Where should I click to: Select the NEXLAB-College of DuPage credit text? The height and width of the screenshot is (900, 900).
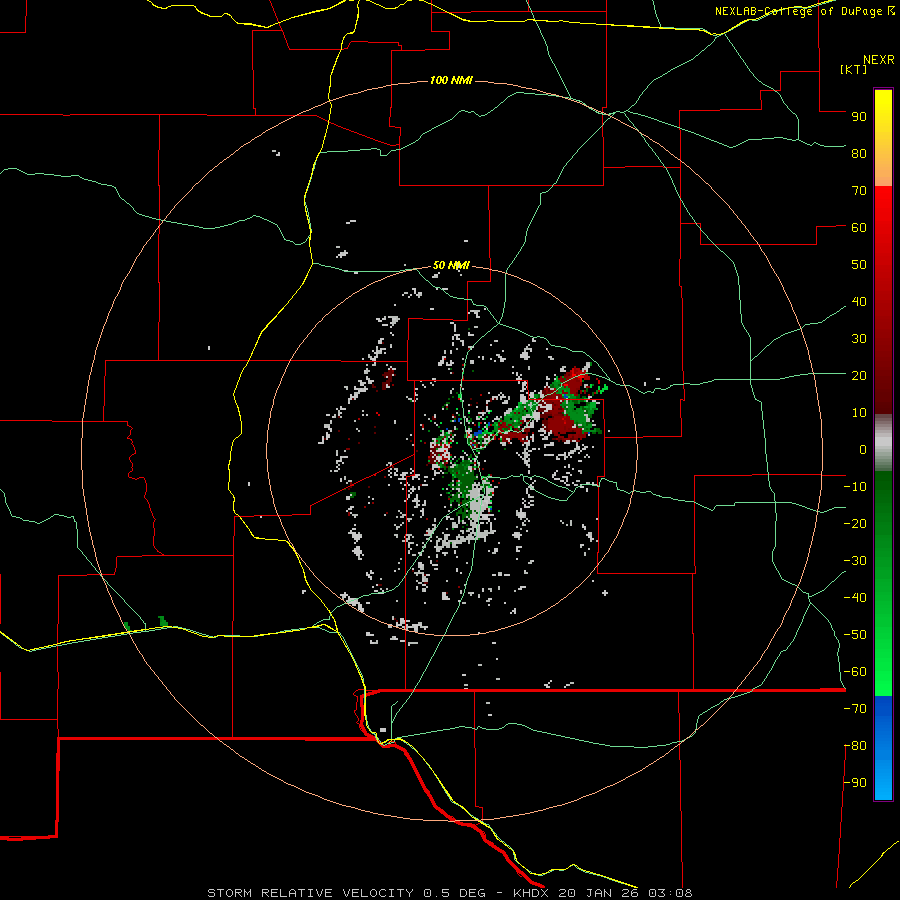805,11
